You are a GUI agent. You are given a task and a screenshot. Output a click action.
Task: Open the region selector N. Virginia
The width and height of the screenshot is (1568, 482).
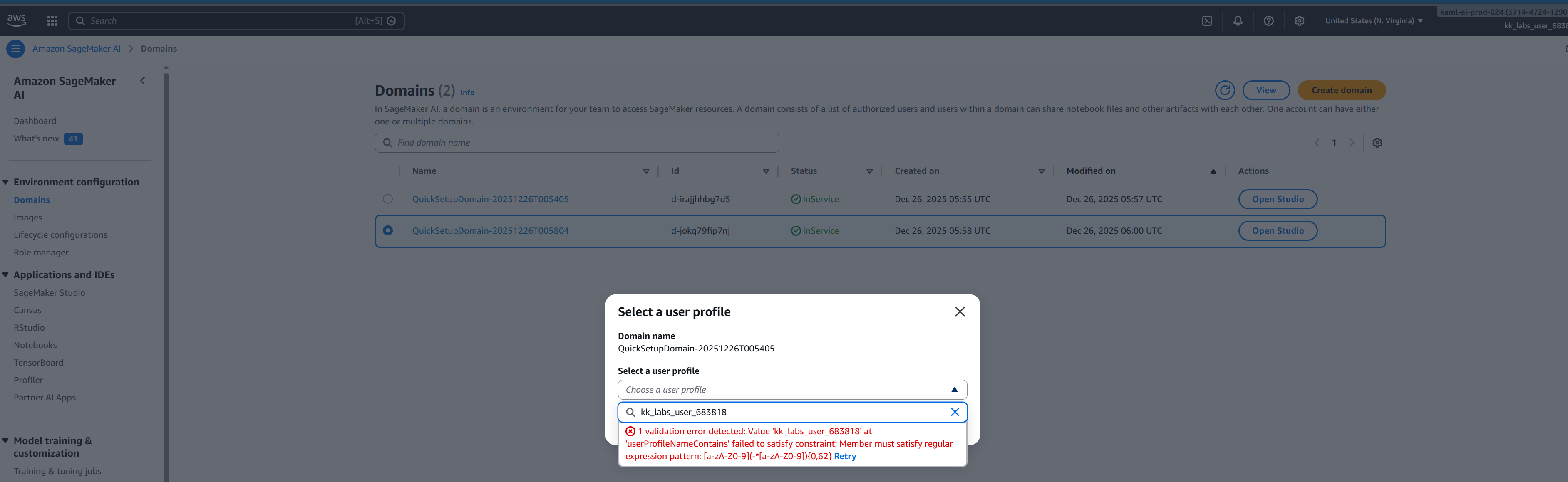1373,21
